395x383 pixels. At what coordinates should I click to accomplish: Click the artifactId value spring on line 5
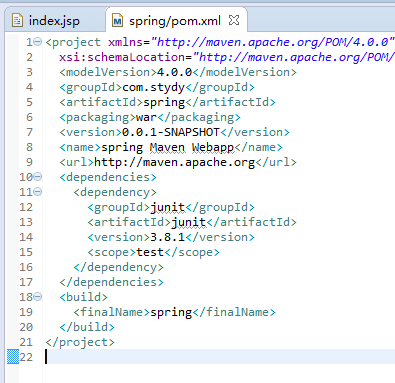[x=164, y=102]
